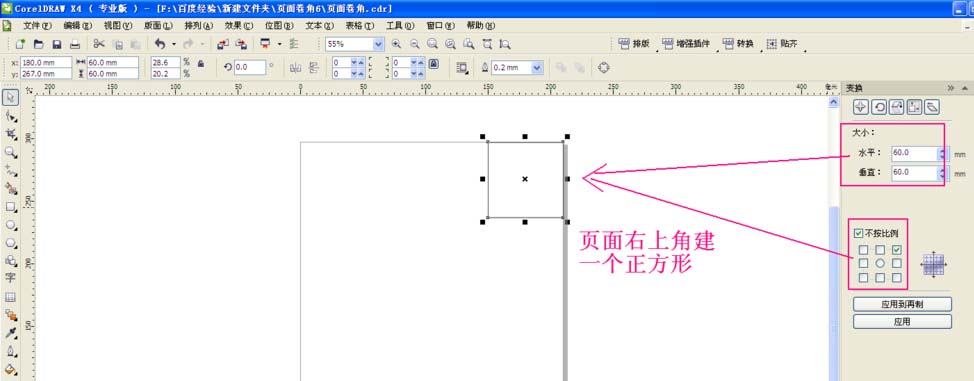Click the 转换 toolbar button

click(738, 44)
